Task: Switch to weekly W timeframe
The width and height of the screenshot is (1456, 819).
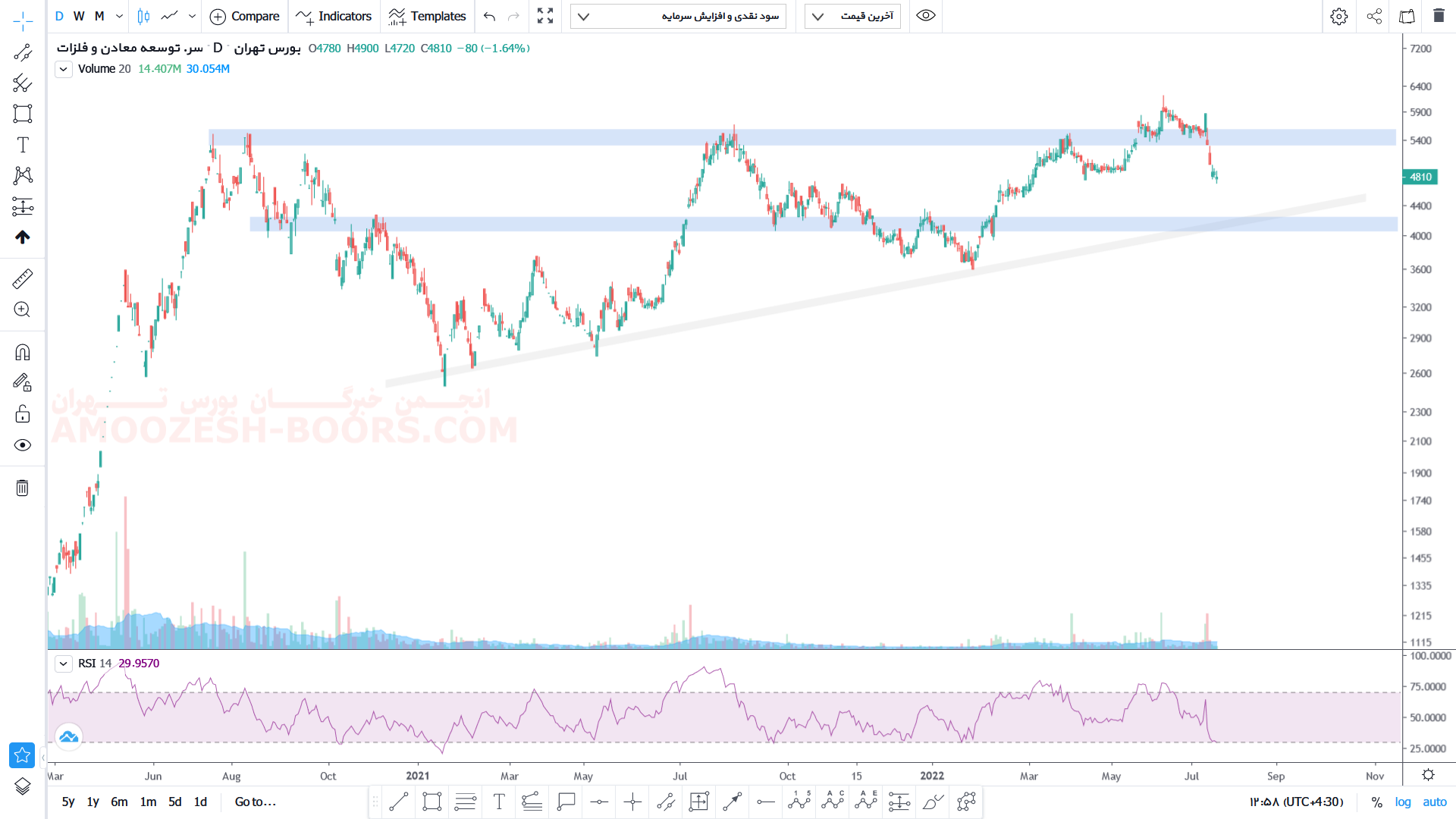Action: (x=79, y=16)
